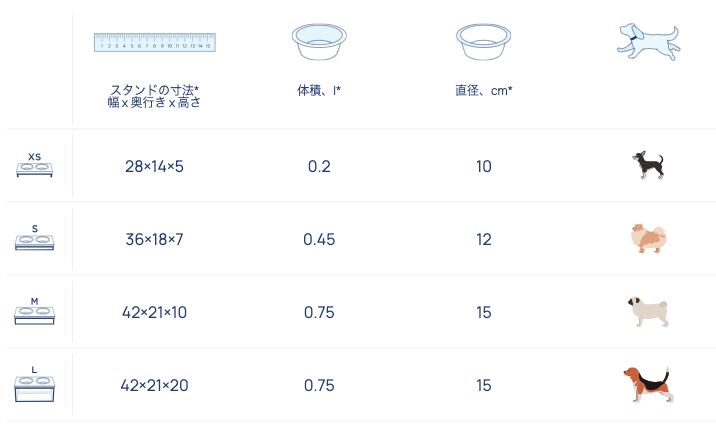Screen dimensions: 716x431
Task: Click the beagle dog image
Action: (x=646, y=385)
